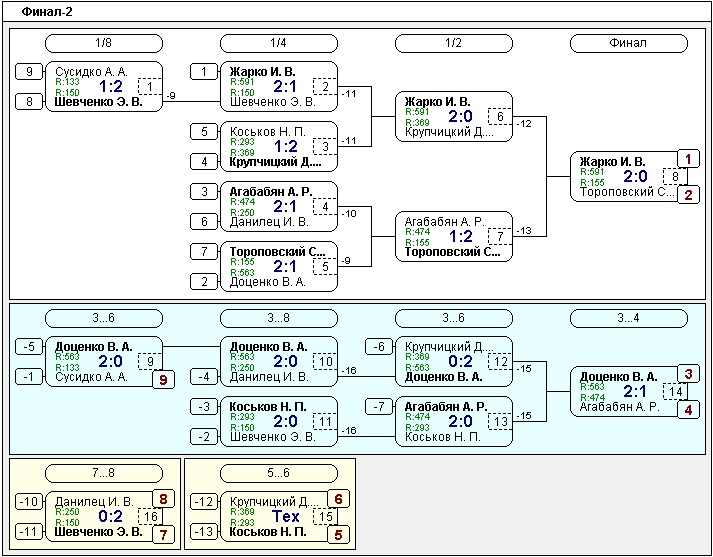Click seed box -6 beside Крупчицкий
Viewport: 713px width, 557px height.
pos(379,346)
